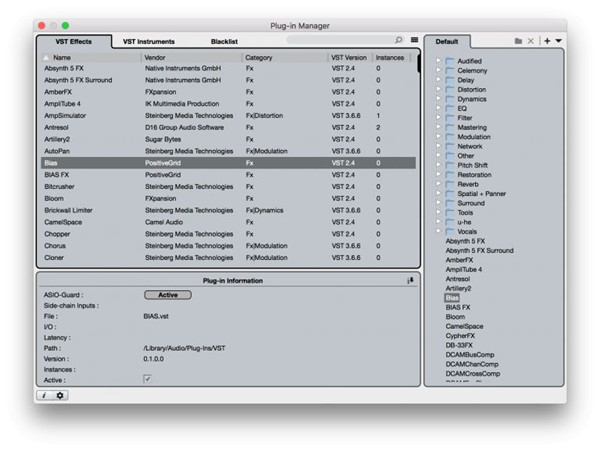The width and height of the screenshot is (600, 451).
Task: Open the Blacklist tab
Action: (x=224, y=41)
